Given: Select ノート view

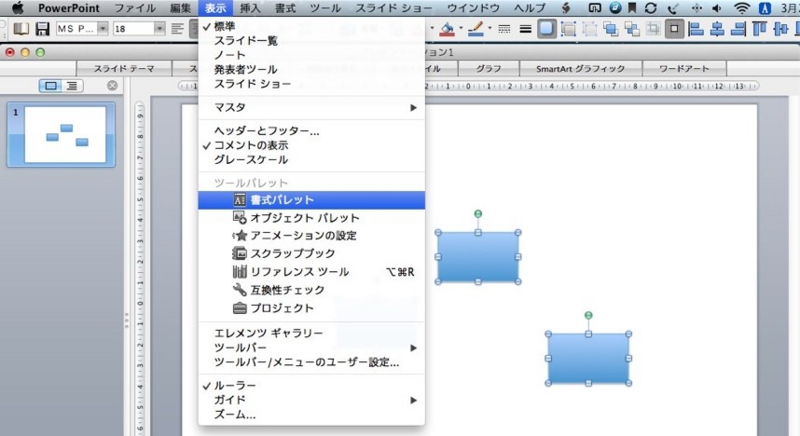Looking at the screenshot, I should 311,55.
